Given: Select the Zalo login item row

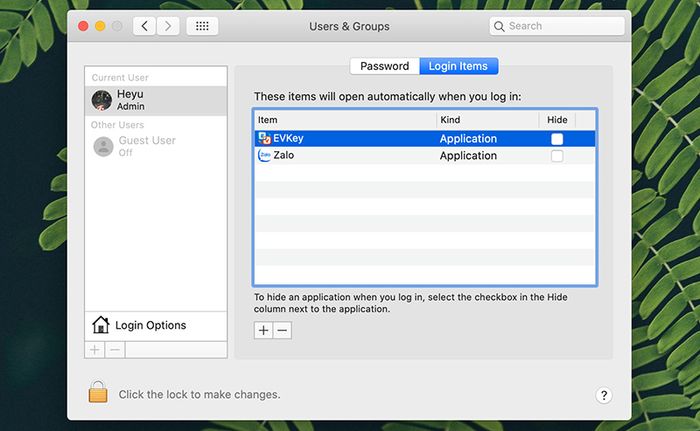Looking at the screenshot, I should [425, 155].
